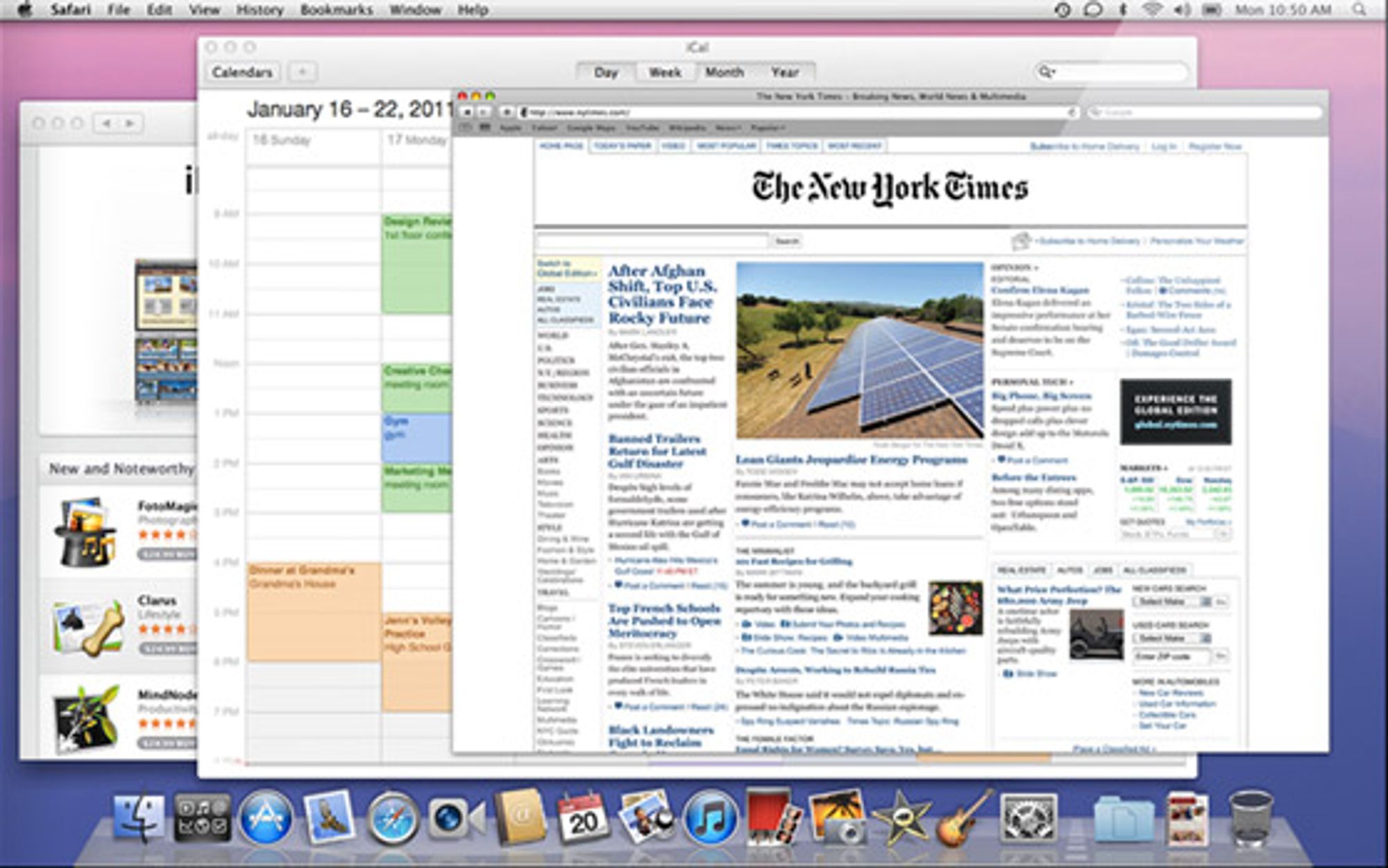
Task: Open the Wi-Fi status menu
Action: pyautogui.click(x=1151, y=10)
